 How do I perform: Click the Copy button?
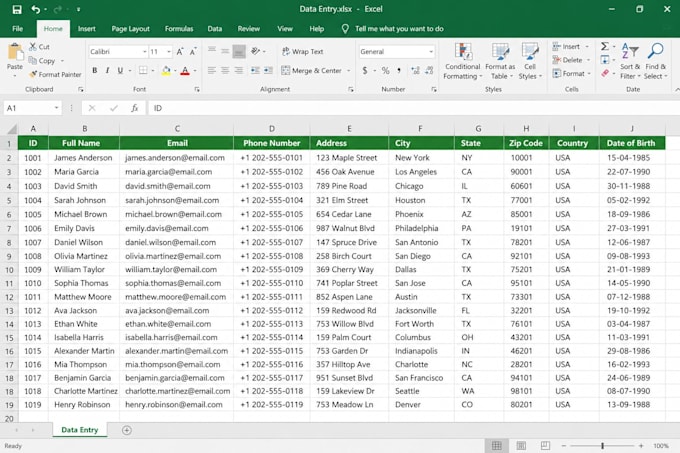42,61
